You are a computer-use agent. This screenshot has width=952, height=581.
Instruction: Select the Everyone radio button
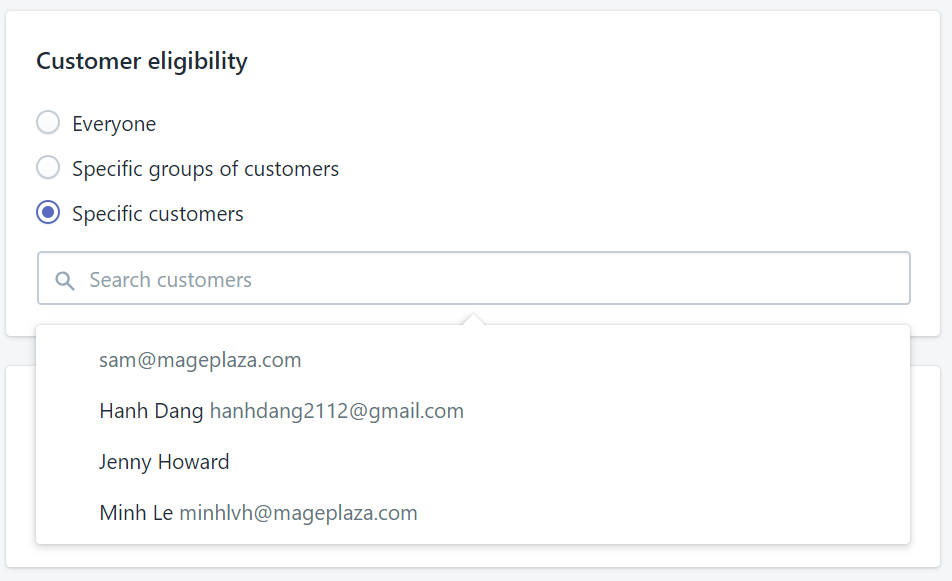tap(48, 122)
